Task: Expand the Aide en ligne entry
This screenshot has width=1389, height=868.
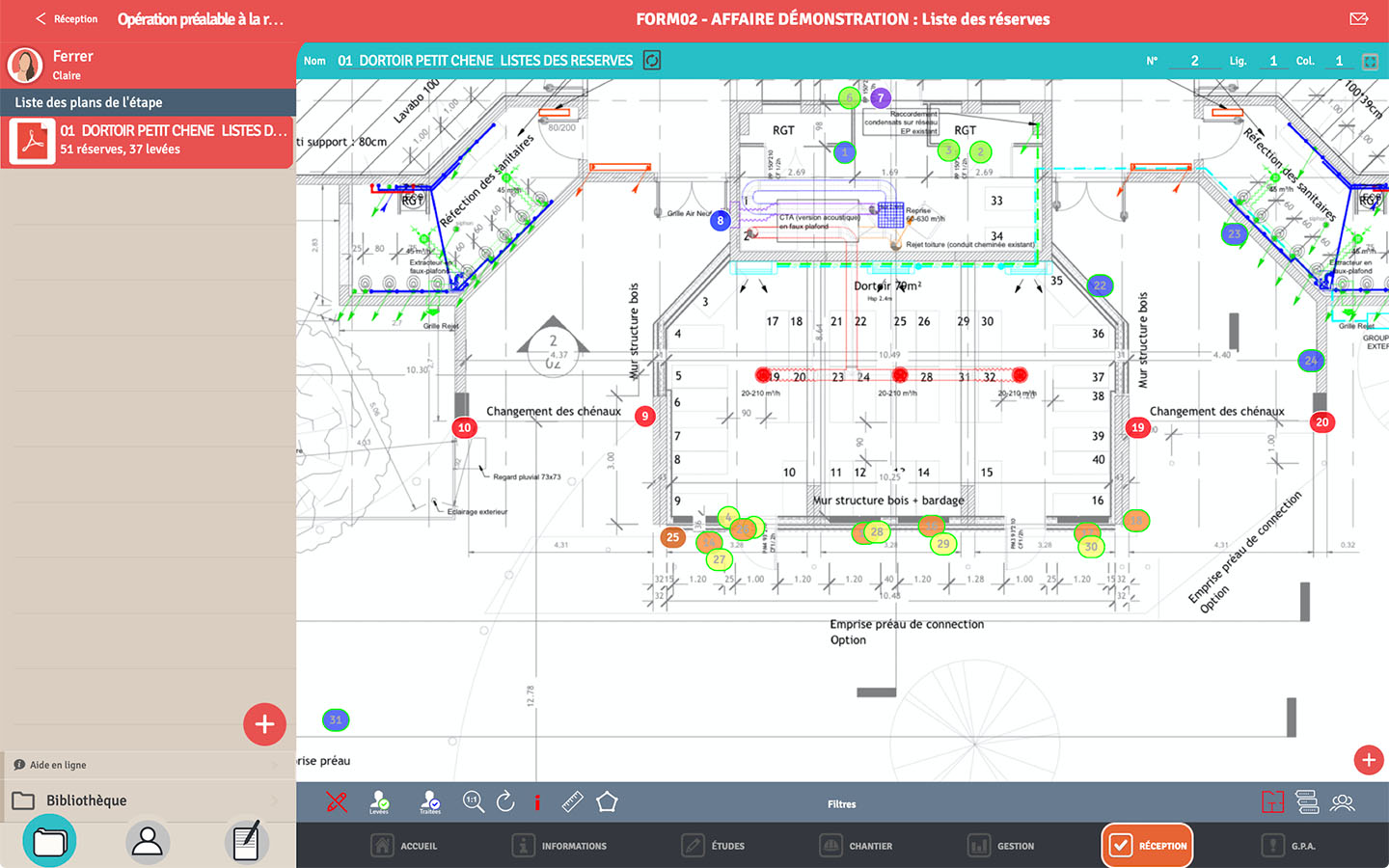Action: coord(148,765)
